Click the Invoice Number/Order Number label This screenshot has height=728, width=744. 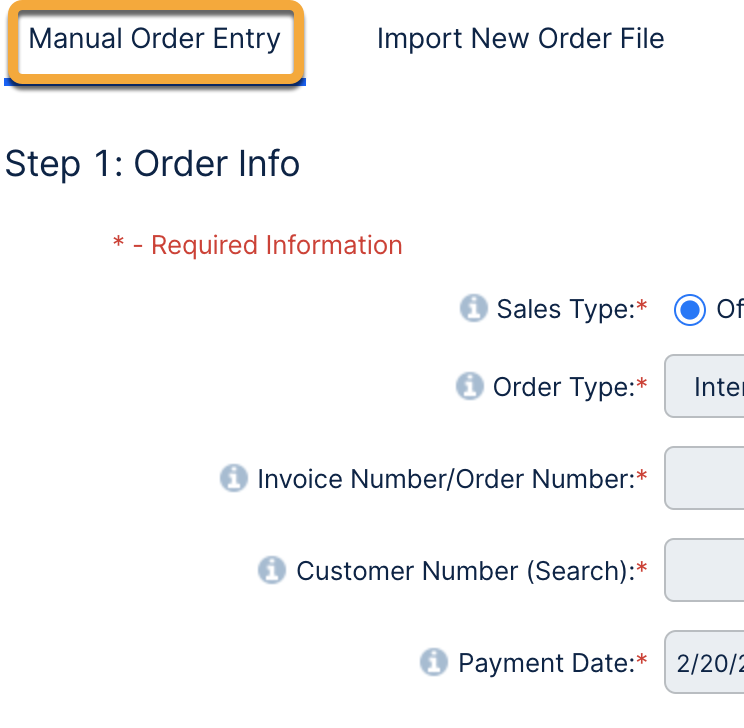[x=446, y=479]
